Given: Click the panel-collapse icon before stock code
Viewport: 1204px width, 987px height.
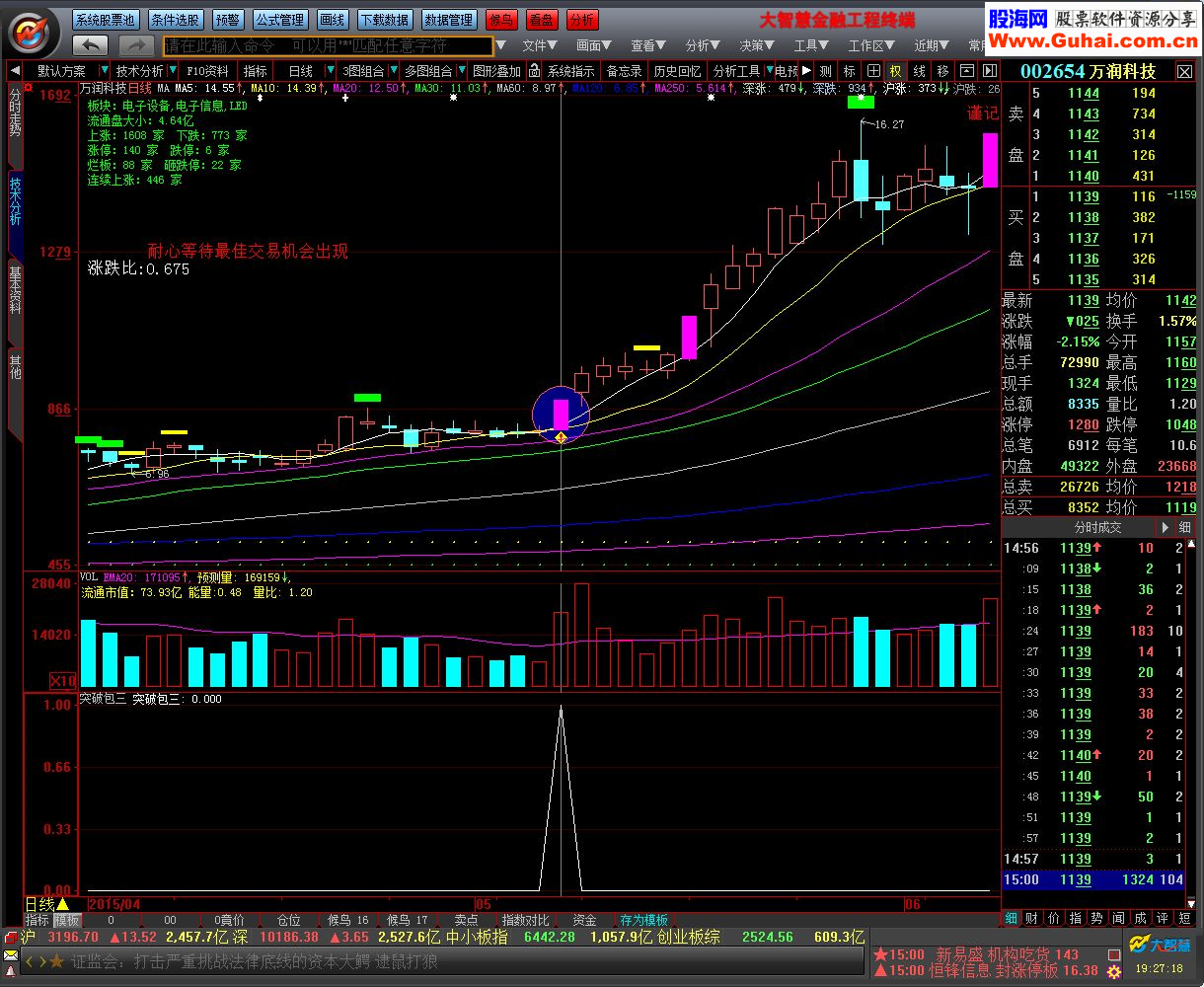Looking at the screenshot, I should click(988, 71).
